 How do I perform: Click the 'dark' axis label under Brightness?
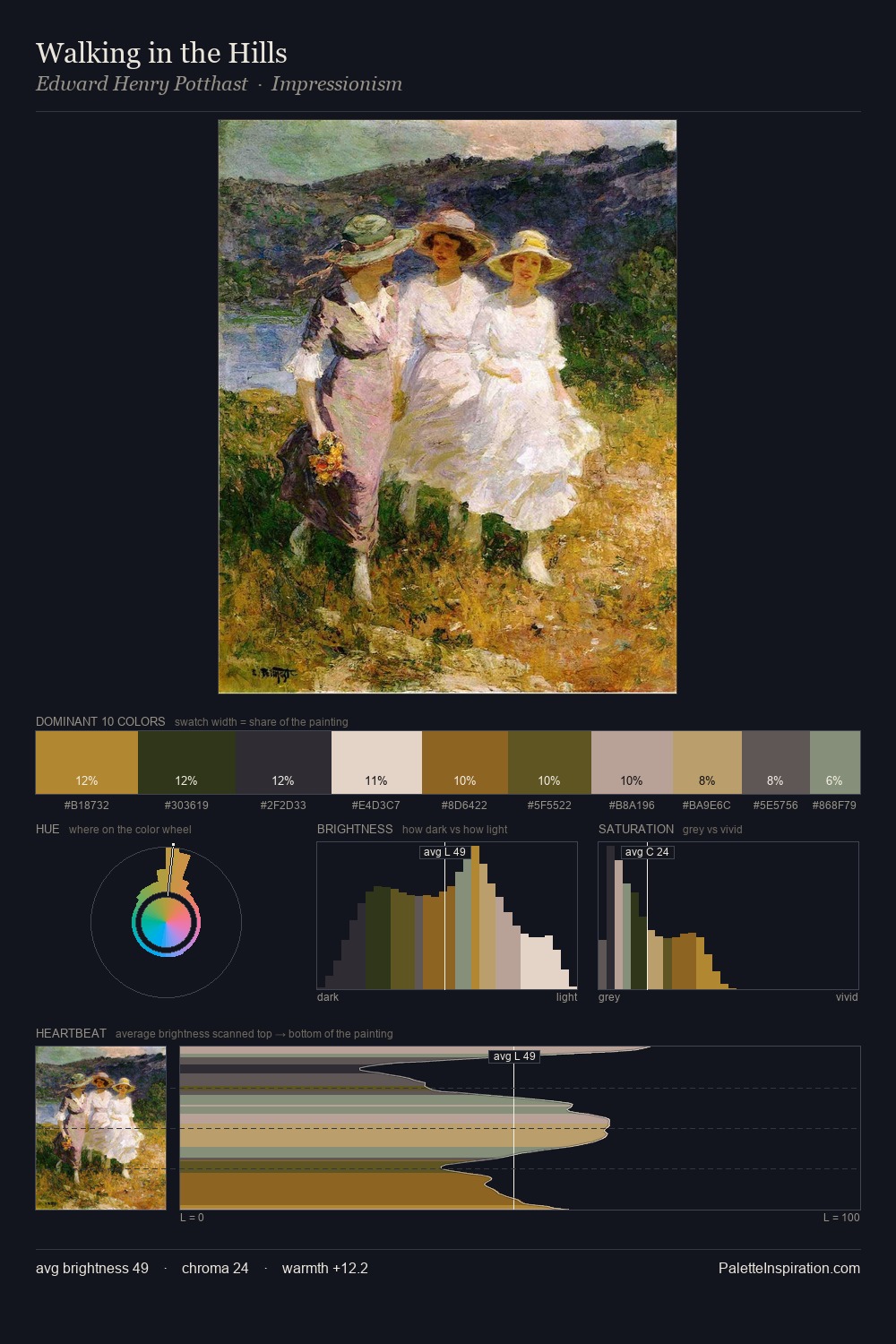click(328, 997)
